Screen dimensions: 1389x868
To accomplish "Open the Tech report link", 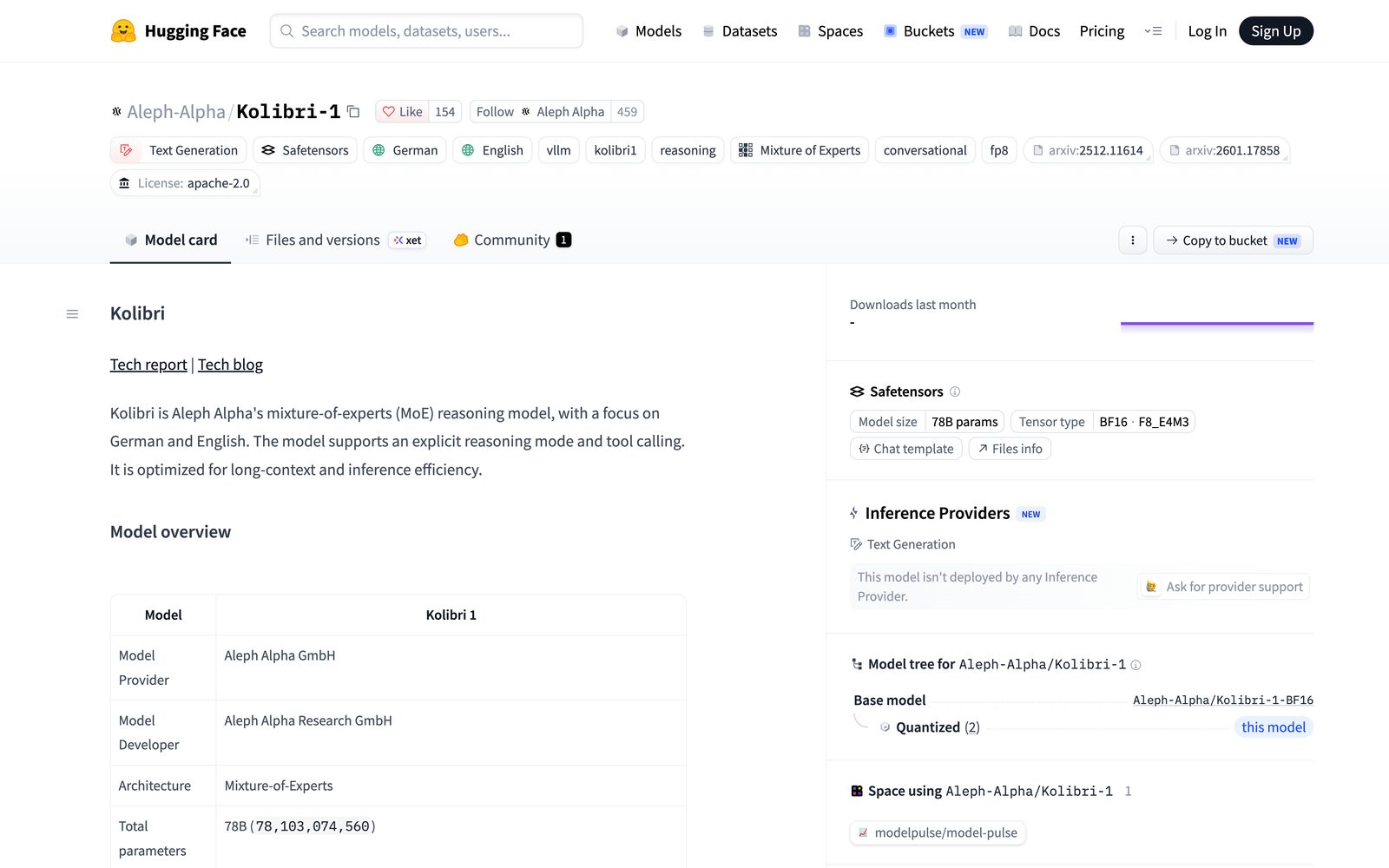I will click(148, 365).
